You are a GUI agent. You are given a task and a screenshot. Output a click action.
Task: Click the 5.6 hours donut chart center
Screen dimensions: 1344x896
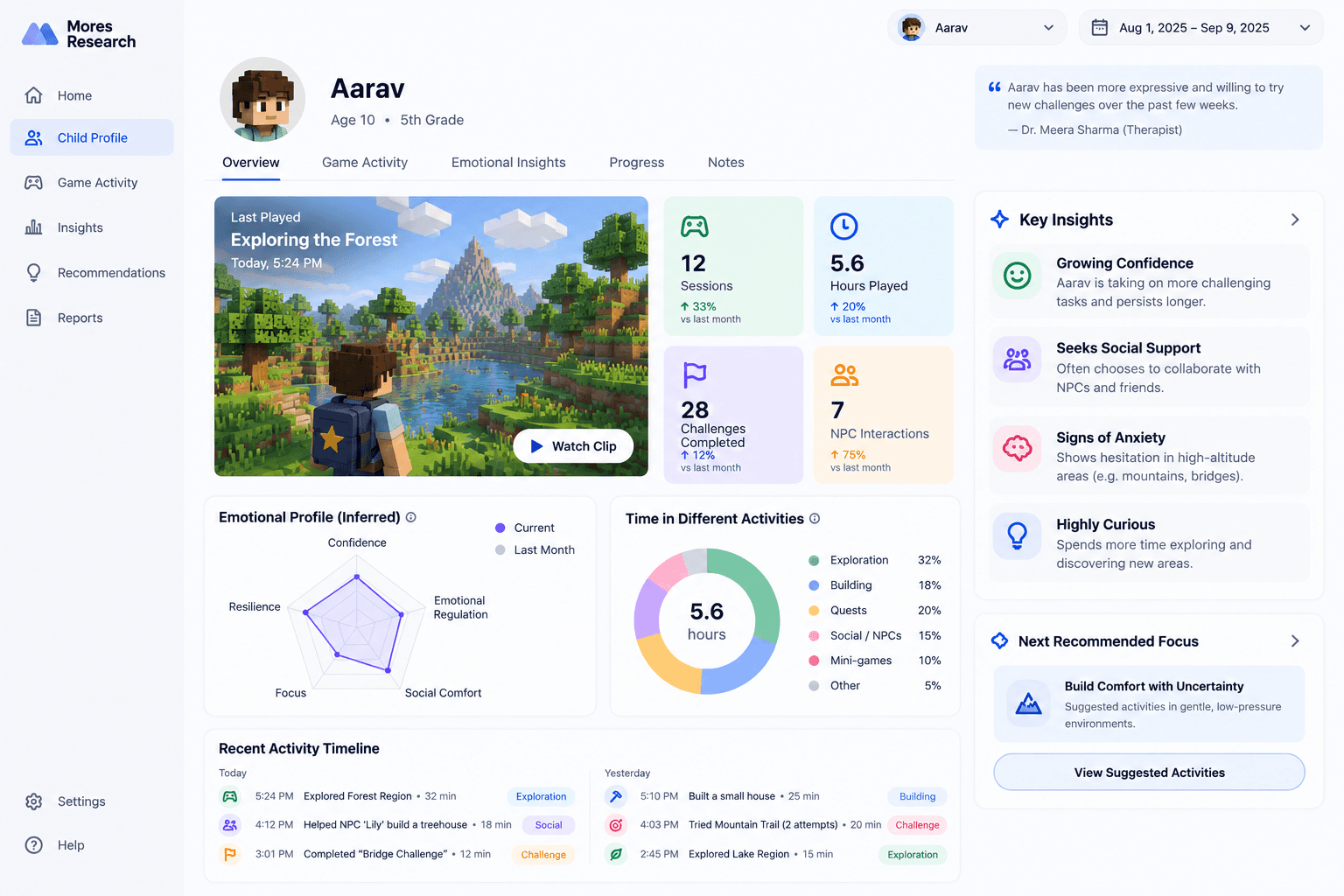[707, 621]
